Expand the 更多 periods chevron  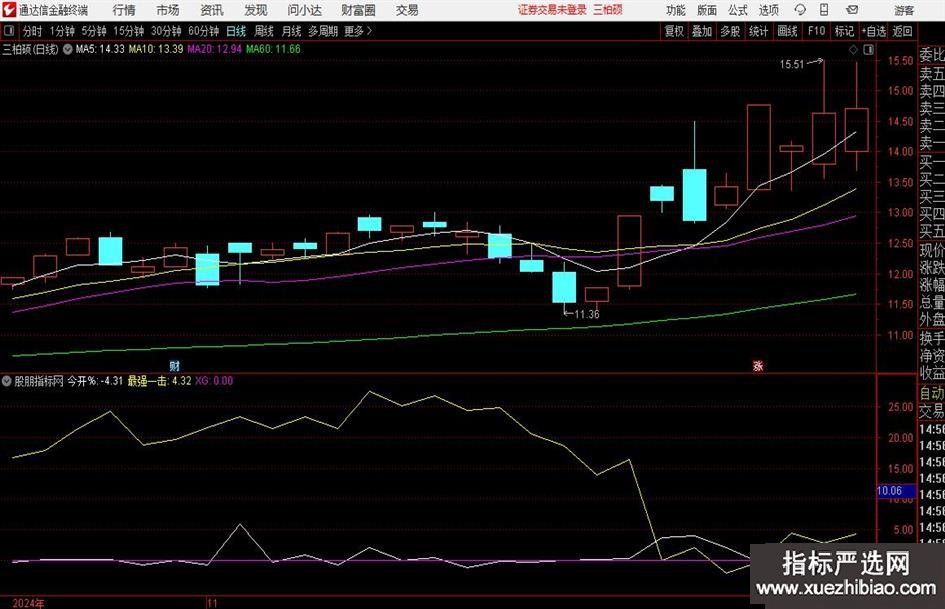pyautogui.click(x=369, y=31)
